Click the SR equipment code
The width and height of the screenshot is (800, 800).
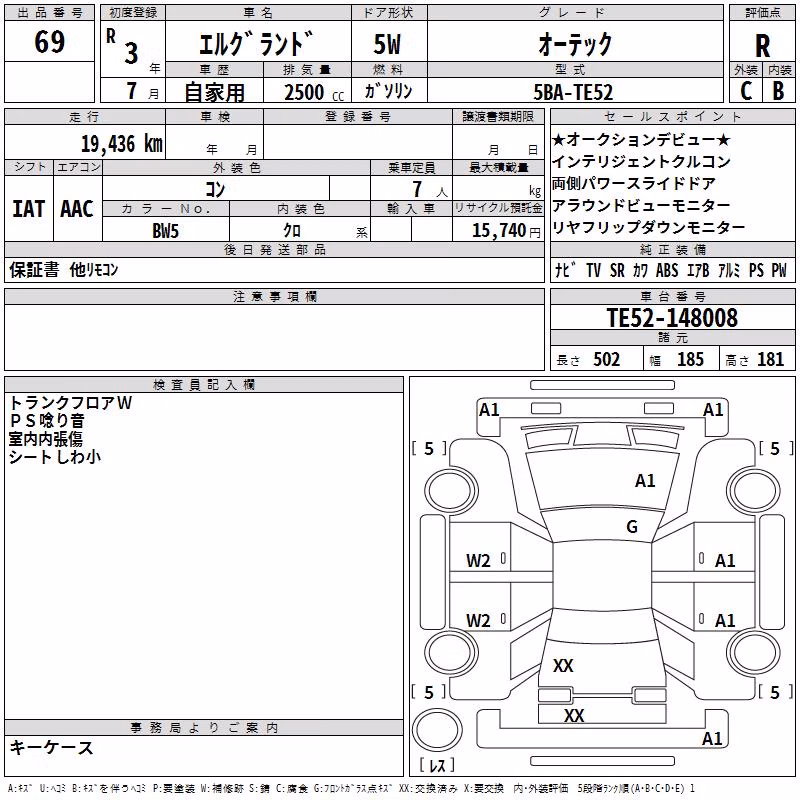(x=617, y=270)
